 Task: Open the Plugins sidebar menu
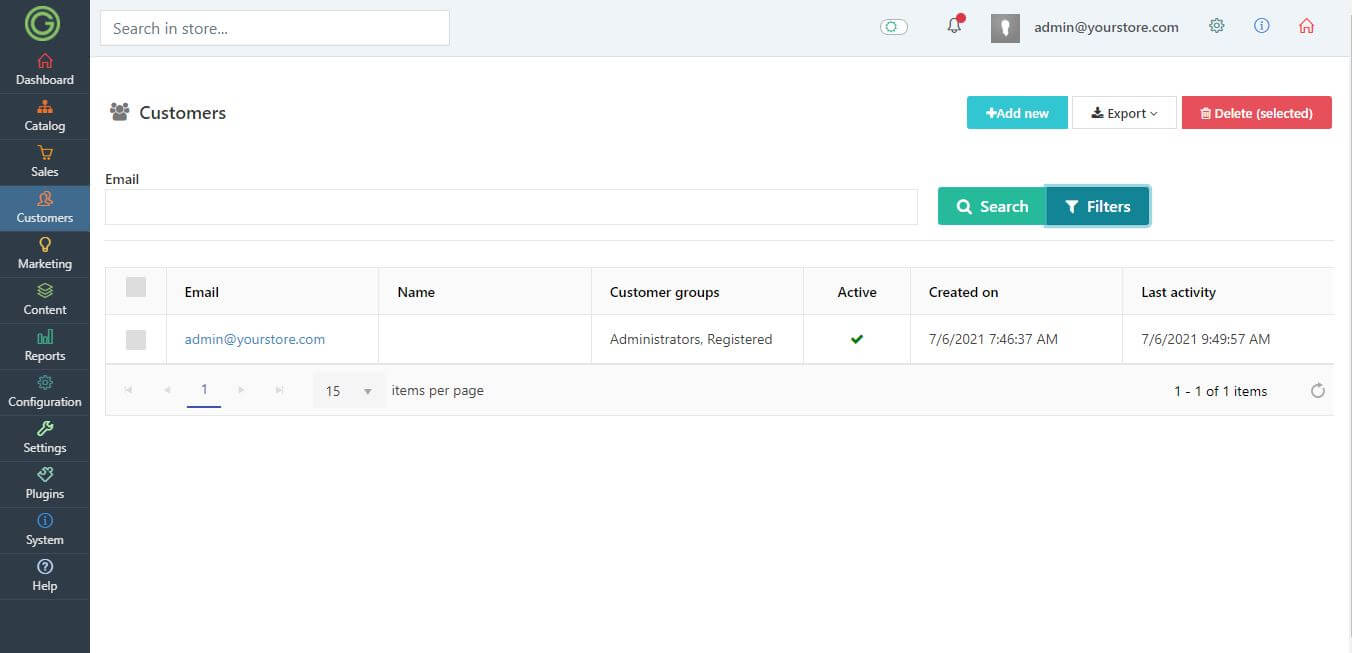[45, 484]
